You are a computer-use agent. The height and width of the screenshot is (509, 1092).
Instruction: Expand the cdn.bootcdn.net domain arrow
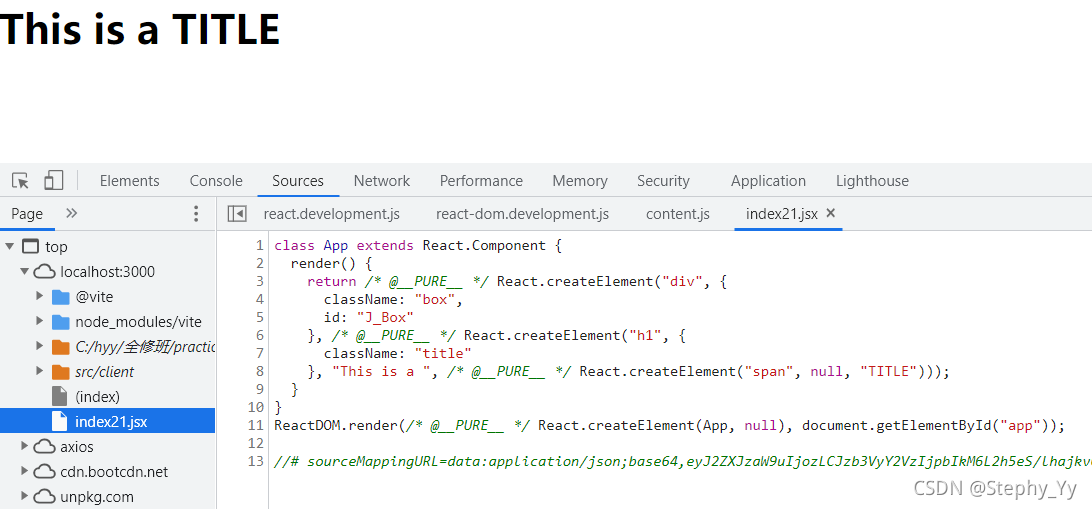24,471
